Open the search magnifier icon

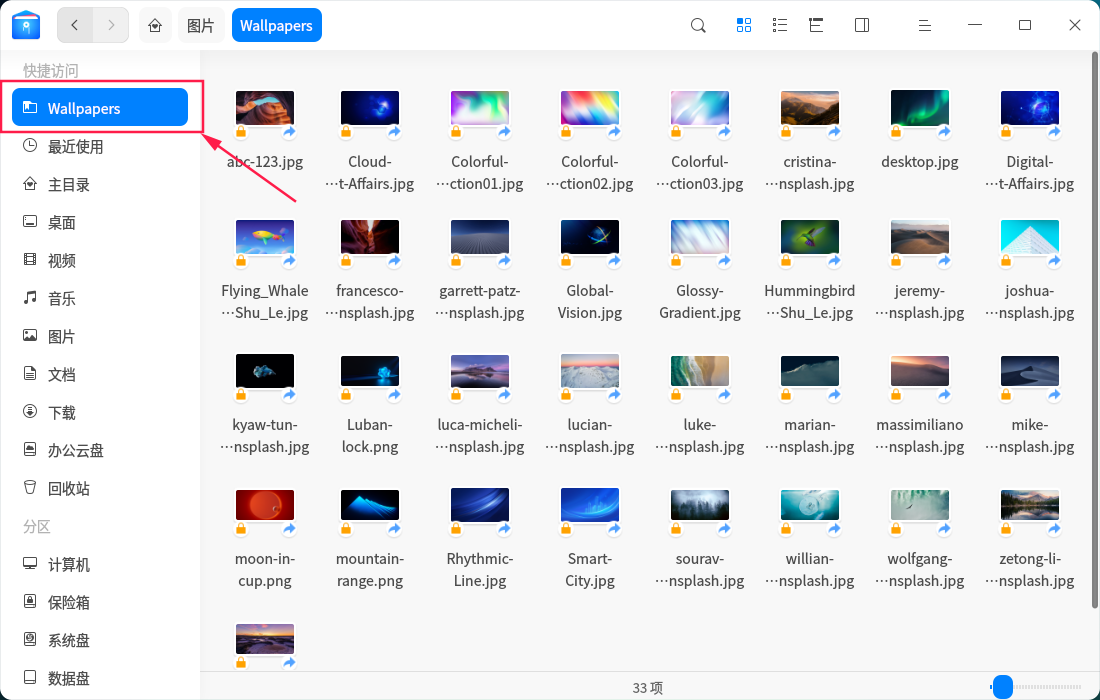pos(698,26)
